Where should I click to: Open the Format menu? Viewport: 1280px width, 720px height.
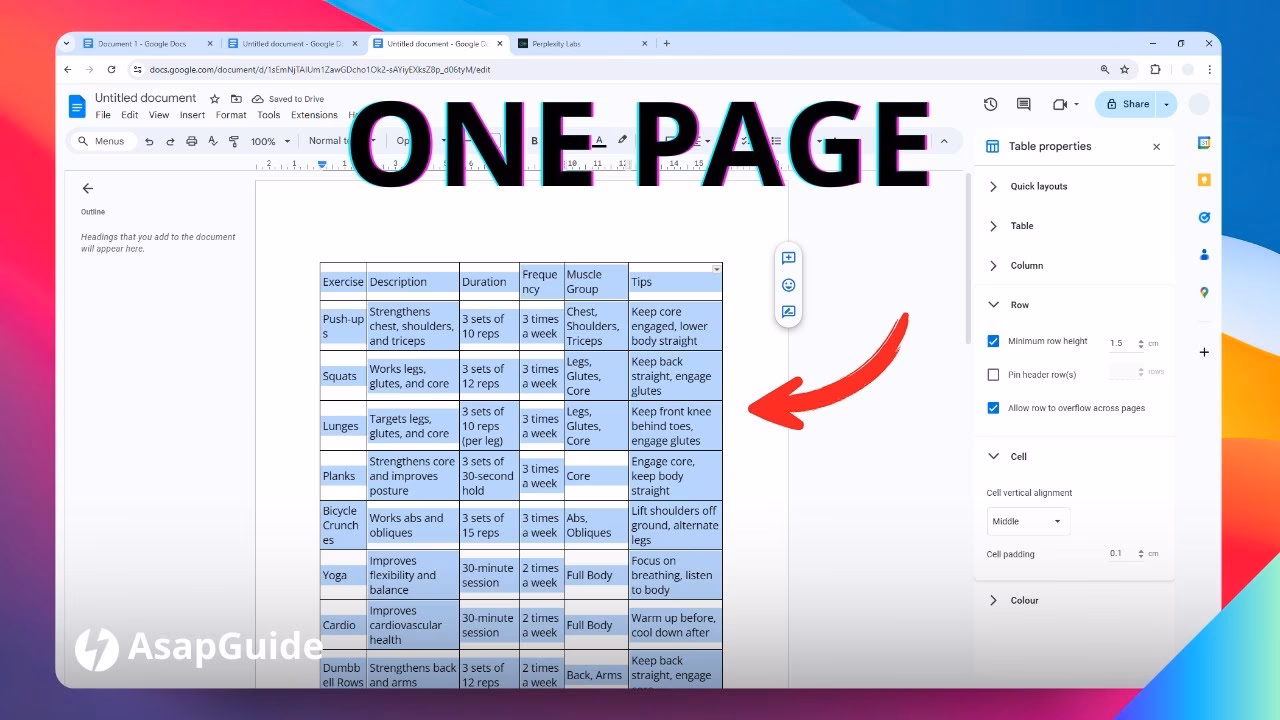click(230, 114)
